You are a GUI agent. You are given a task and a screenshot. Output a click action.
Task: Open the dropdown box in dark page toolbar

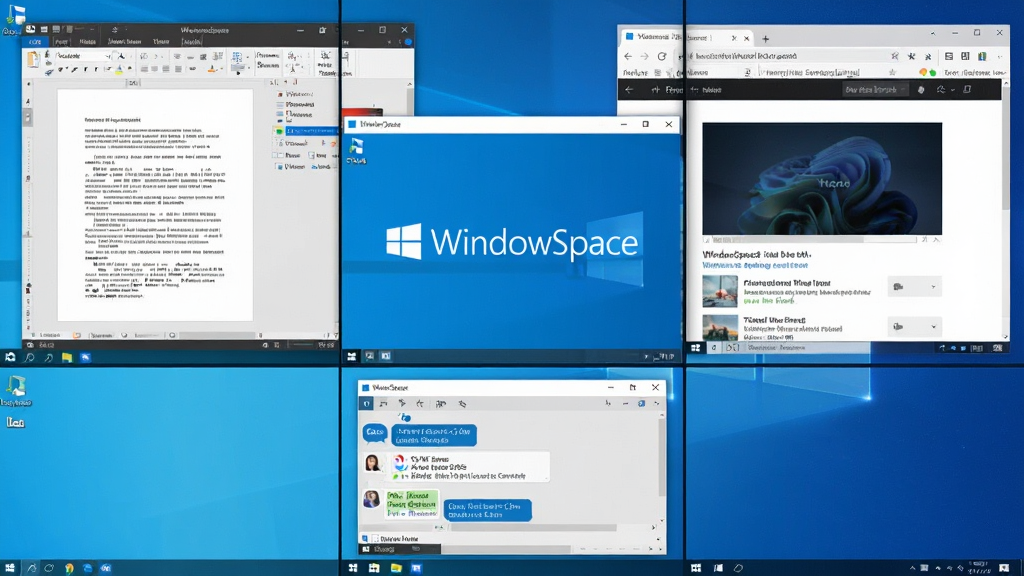(875, 89)
